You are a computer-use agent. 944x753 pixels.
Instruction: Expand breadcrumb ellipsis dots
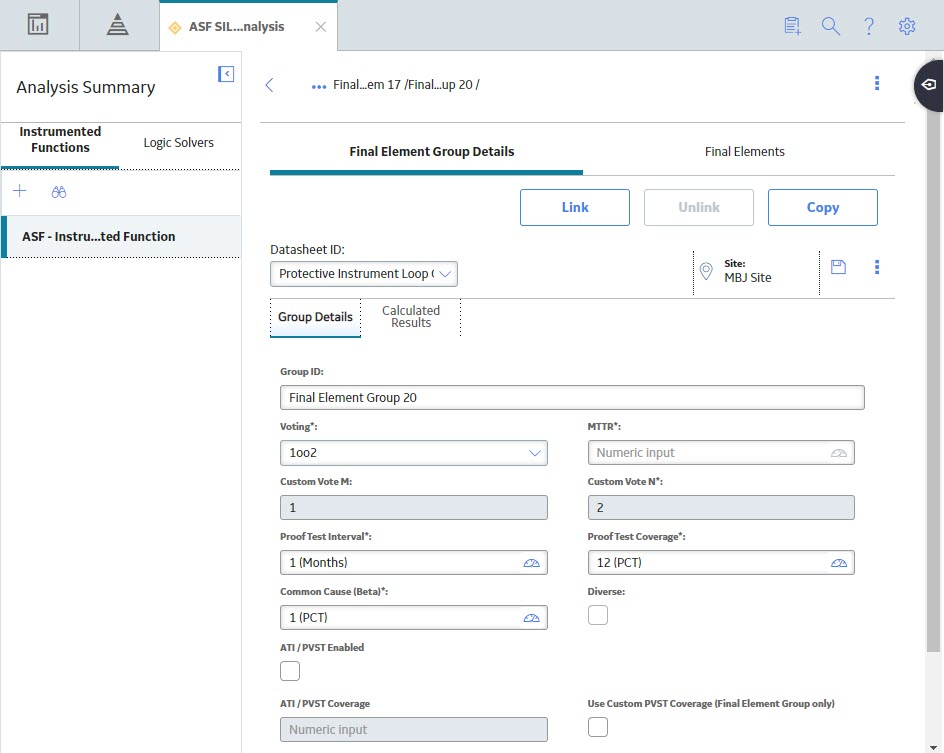pos(318,87)
